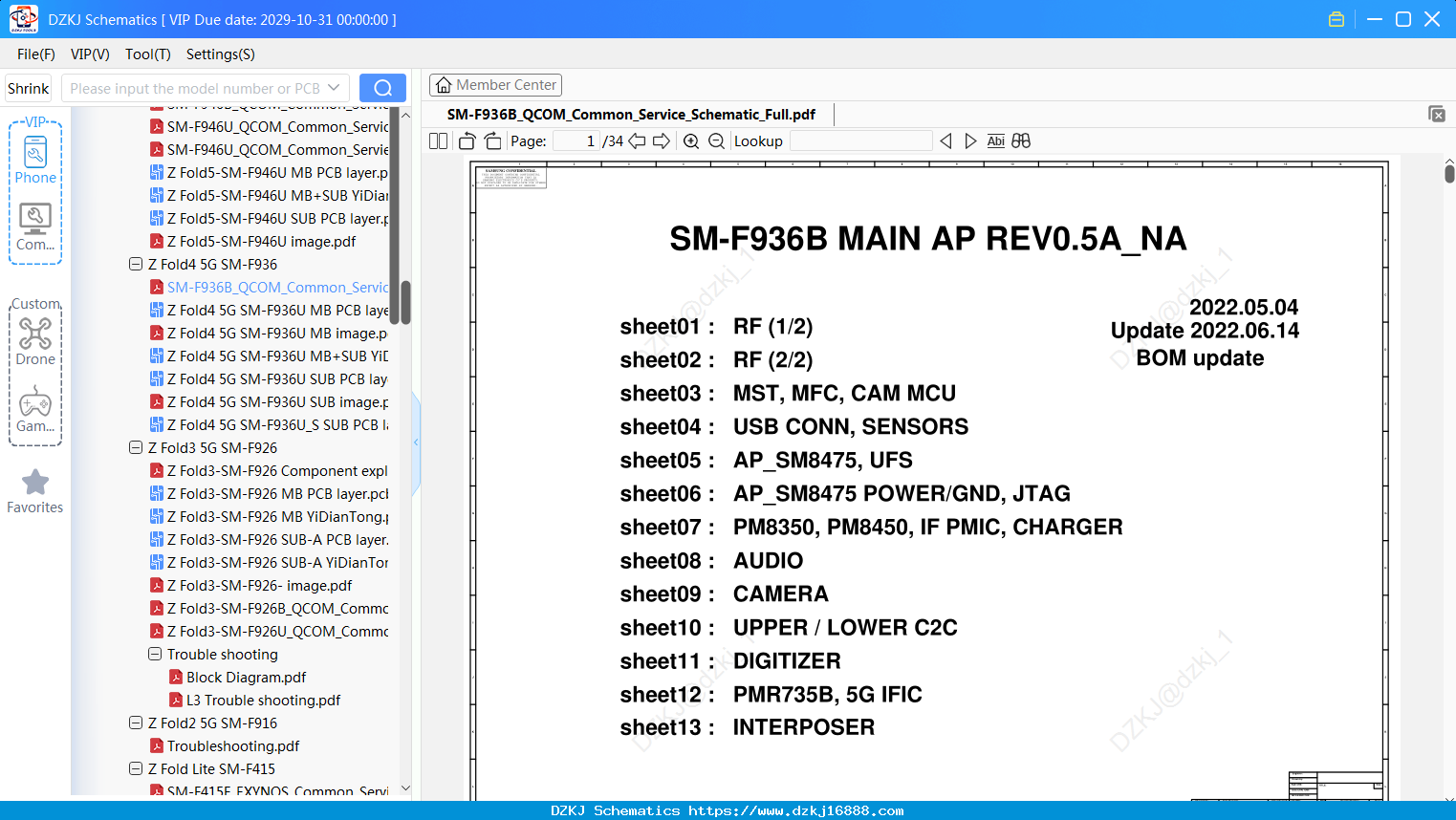The width and height of the screenshot is (1456, 820).
Task: Select the Drone category icon
Action: coord(35,341)
